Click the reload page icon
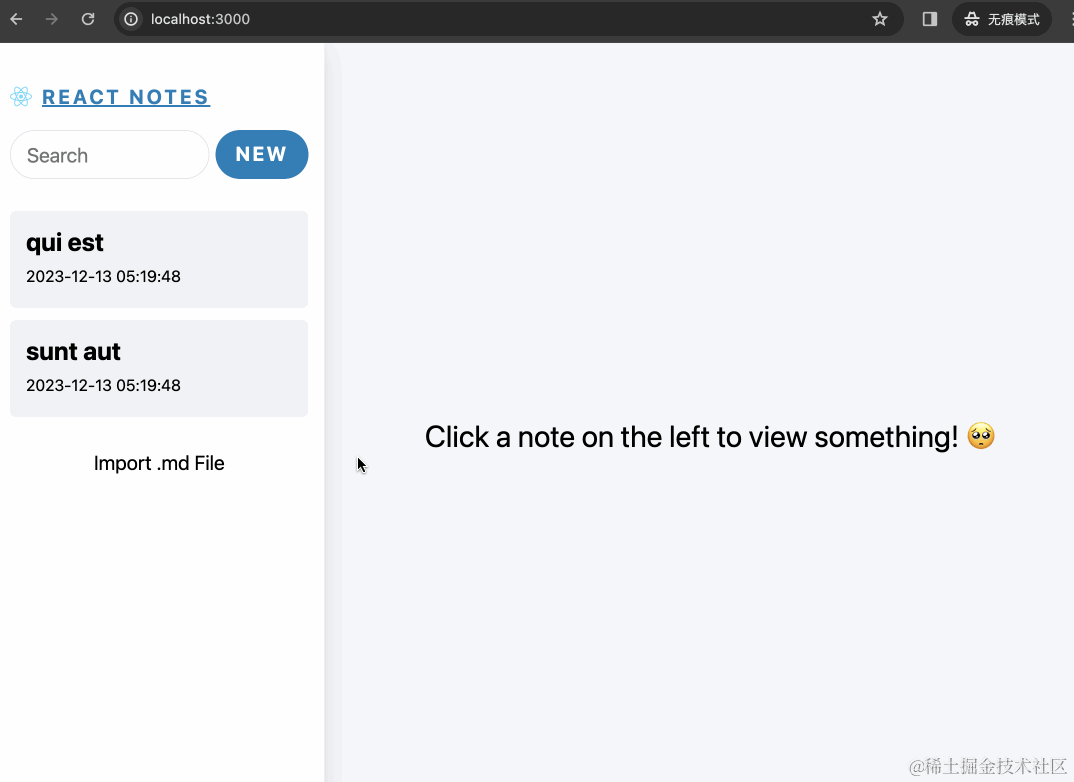Viewport: 1074px width, 782px height. pos(87,18)
